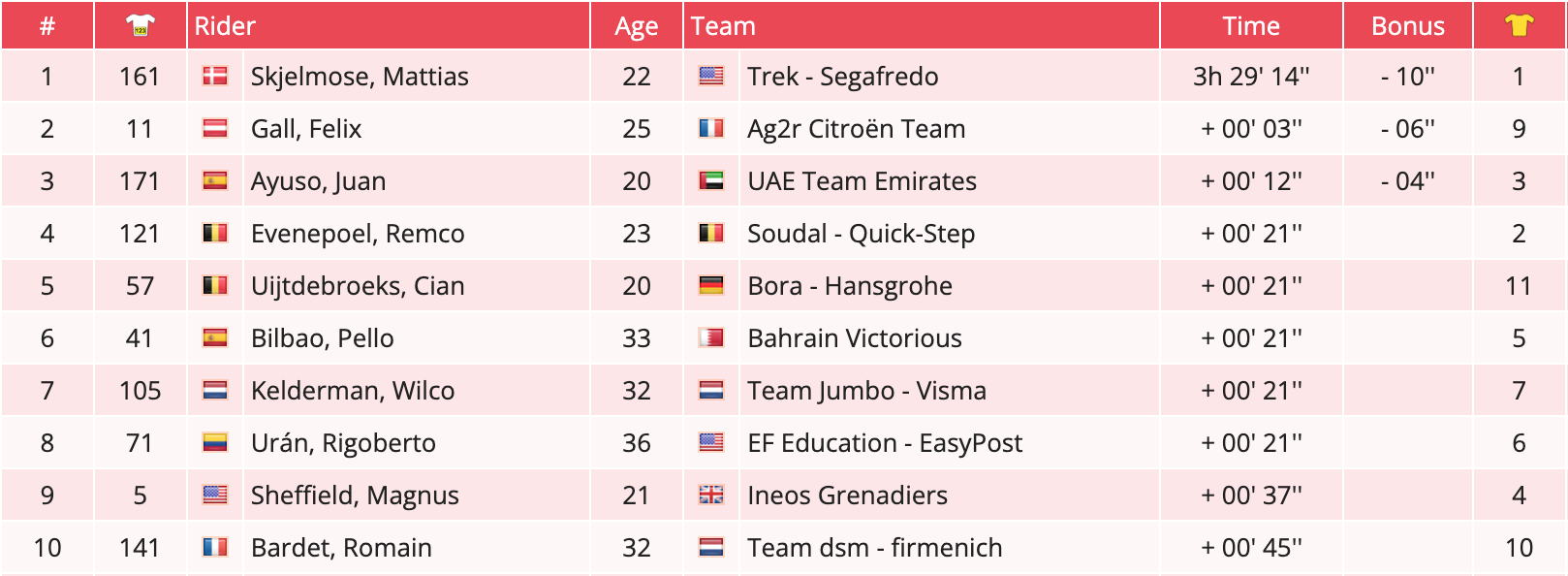
Task: Click the German flag beside Bora - Hansgrohe
Action: click(711, 286)
